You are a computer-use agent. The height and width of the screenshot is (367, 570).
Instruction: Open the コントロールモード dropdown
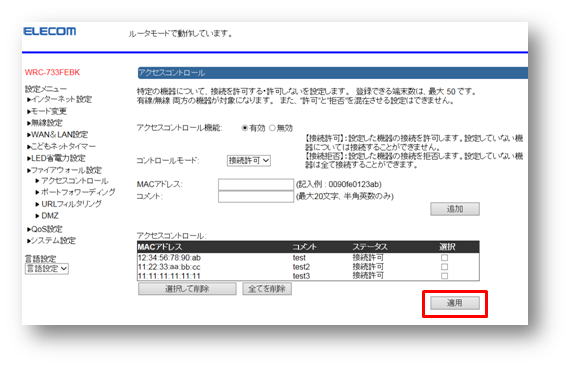click(x=249, y=160)
